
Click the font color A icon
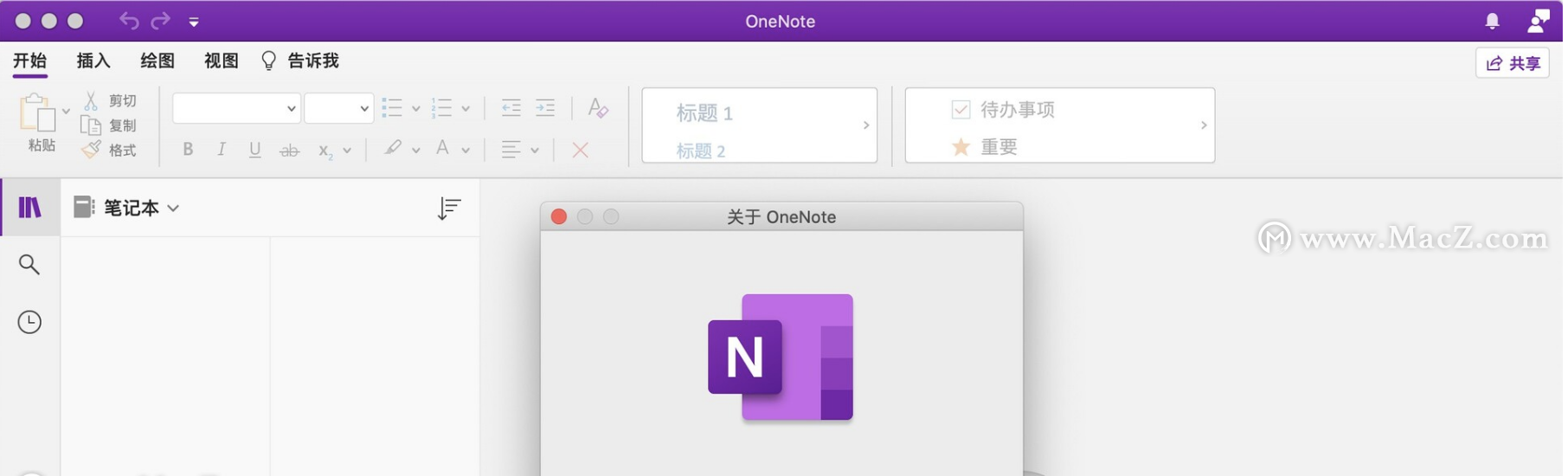pos(442,148)
